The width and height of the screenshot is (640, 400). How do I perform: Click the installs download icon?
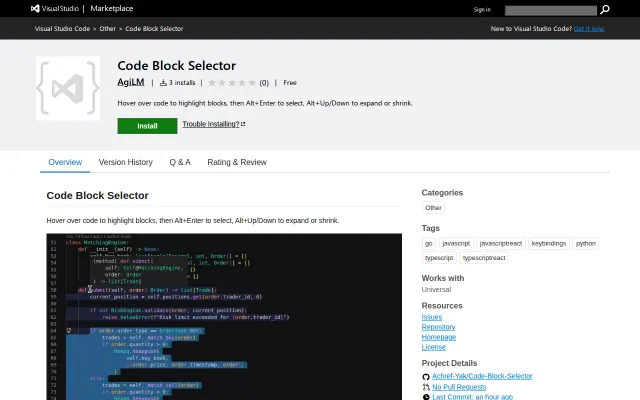[x=163, y=82]
